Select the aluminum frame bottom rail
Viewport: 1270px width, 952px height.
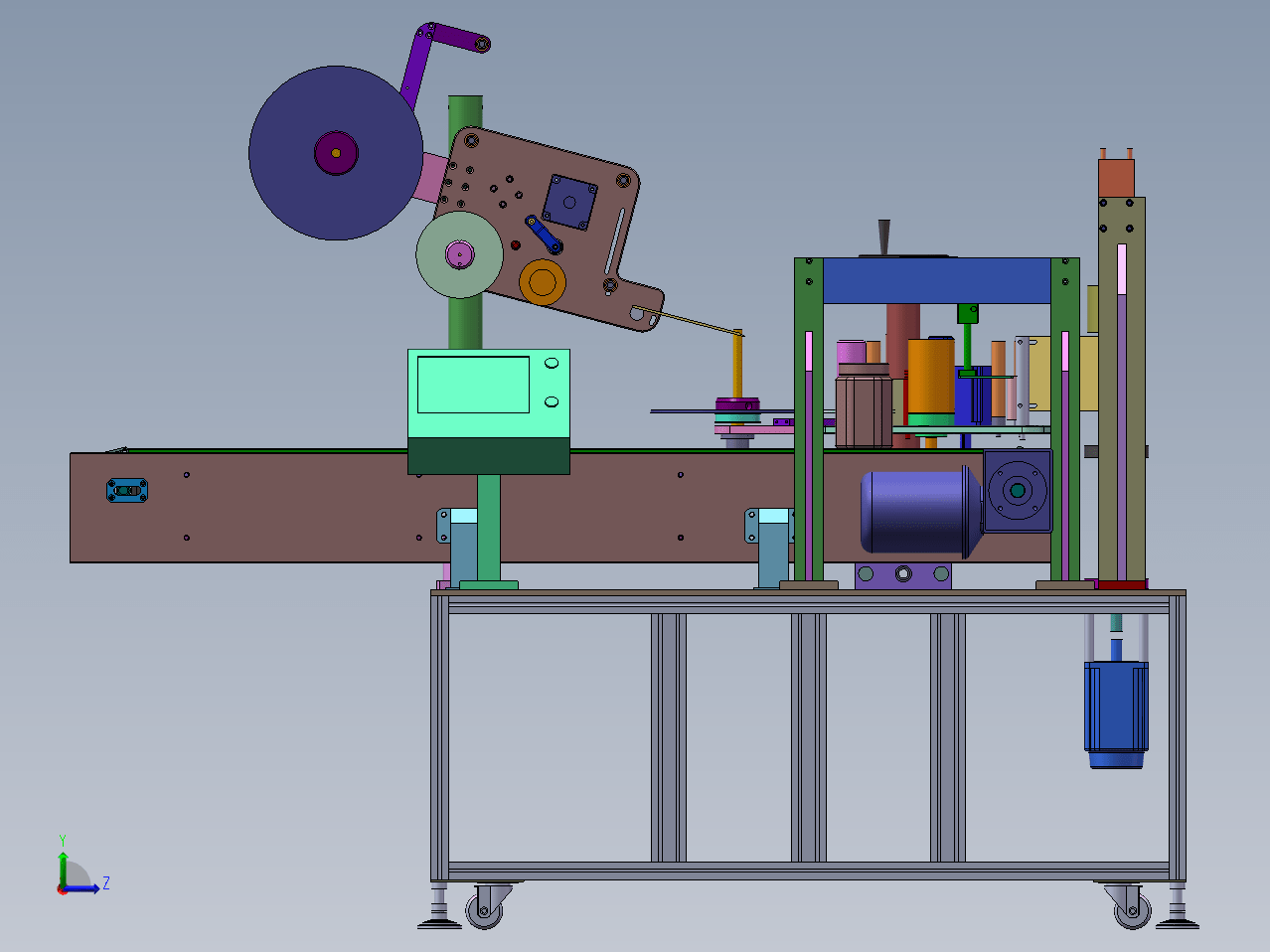808,872
